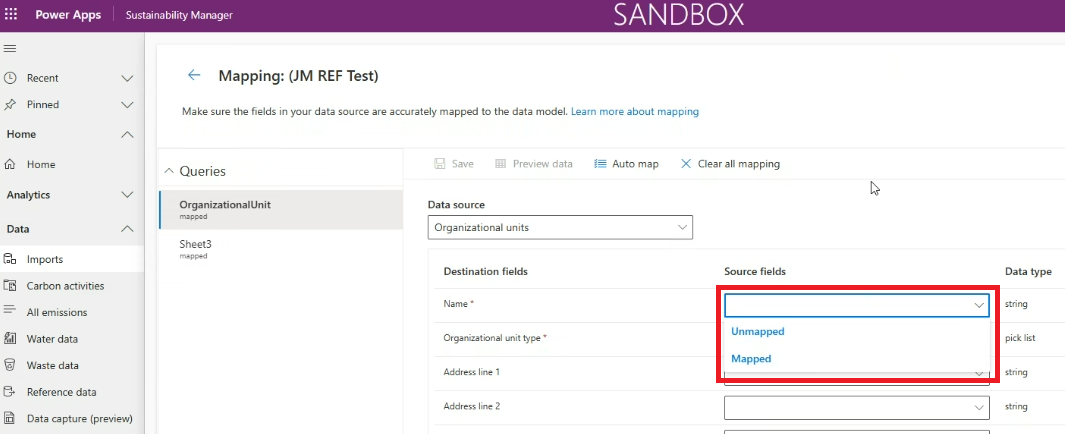This screenshot has height=434, width=1065.
Task: Expand the Pinned section chevron
Action: (127, 105)
